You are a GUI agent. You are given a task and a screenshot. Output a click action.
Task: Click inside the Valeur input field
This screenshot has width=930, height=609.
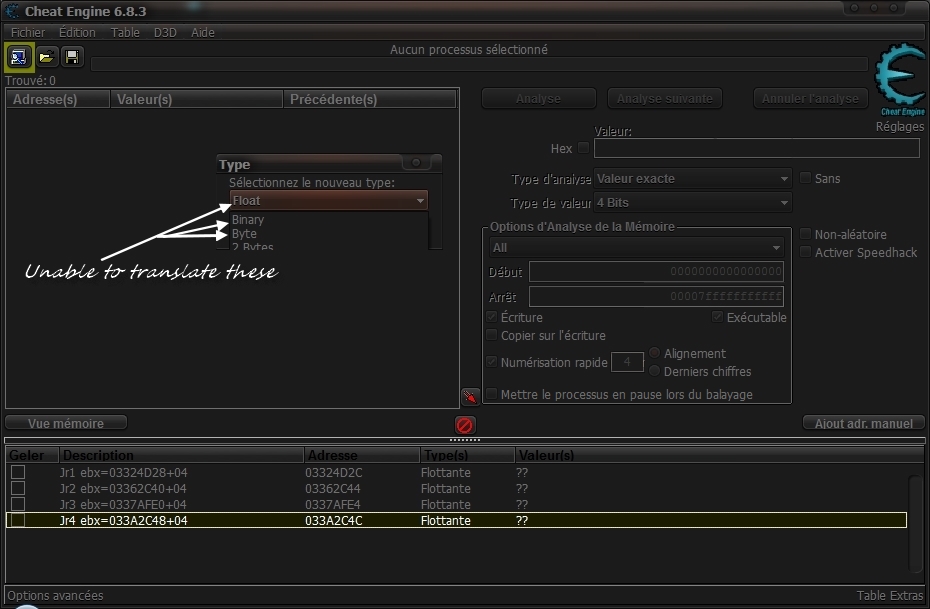(x=757, y=148)
